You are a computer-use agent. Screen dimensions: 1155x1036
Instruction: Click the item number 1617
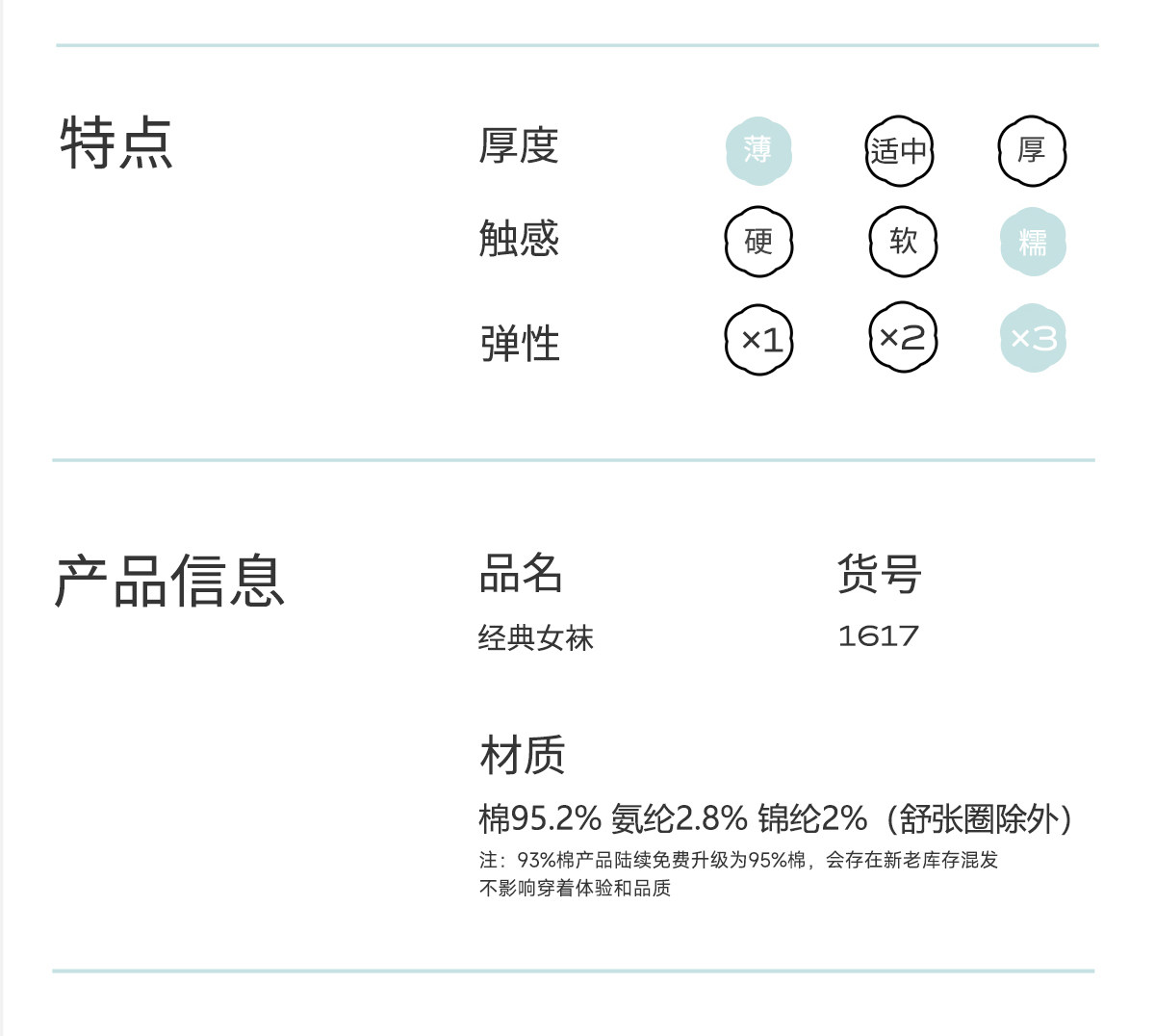[878, 636]
